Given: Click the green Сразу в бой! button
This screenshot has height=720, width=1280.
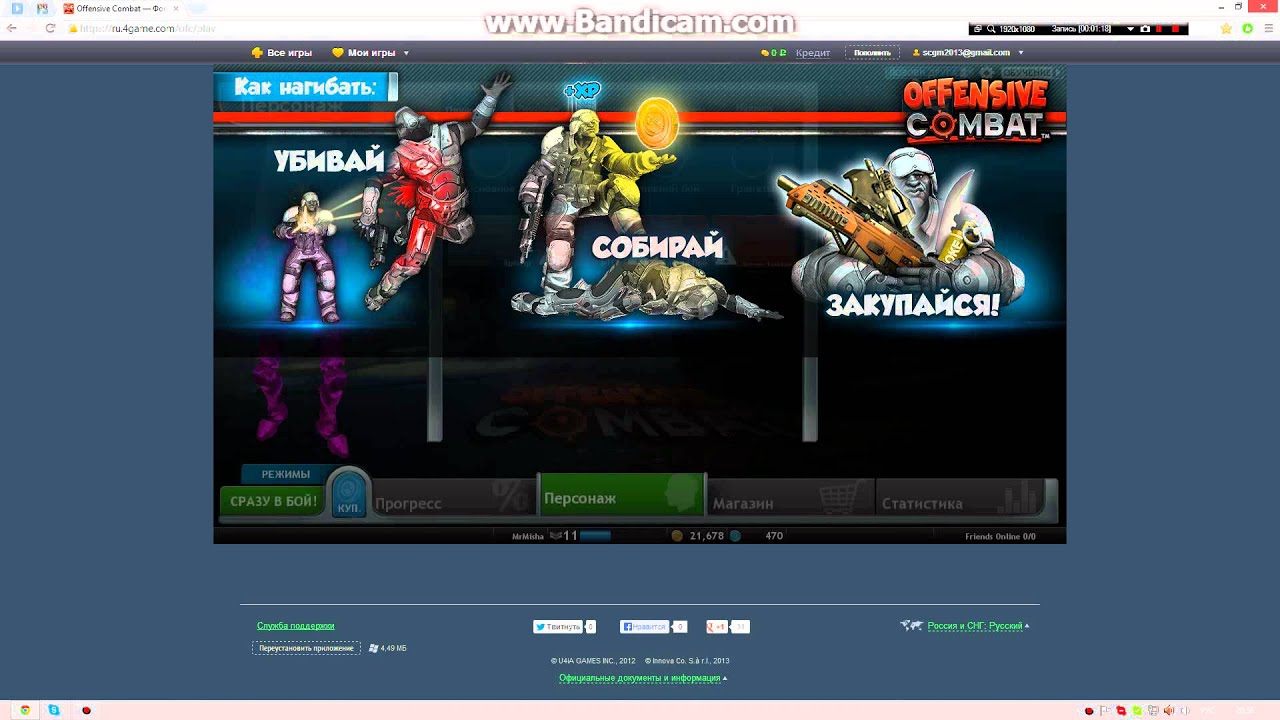Looking at the screenshot, I should pyautogui.click(x=273, y=501).
